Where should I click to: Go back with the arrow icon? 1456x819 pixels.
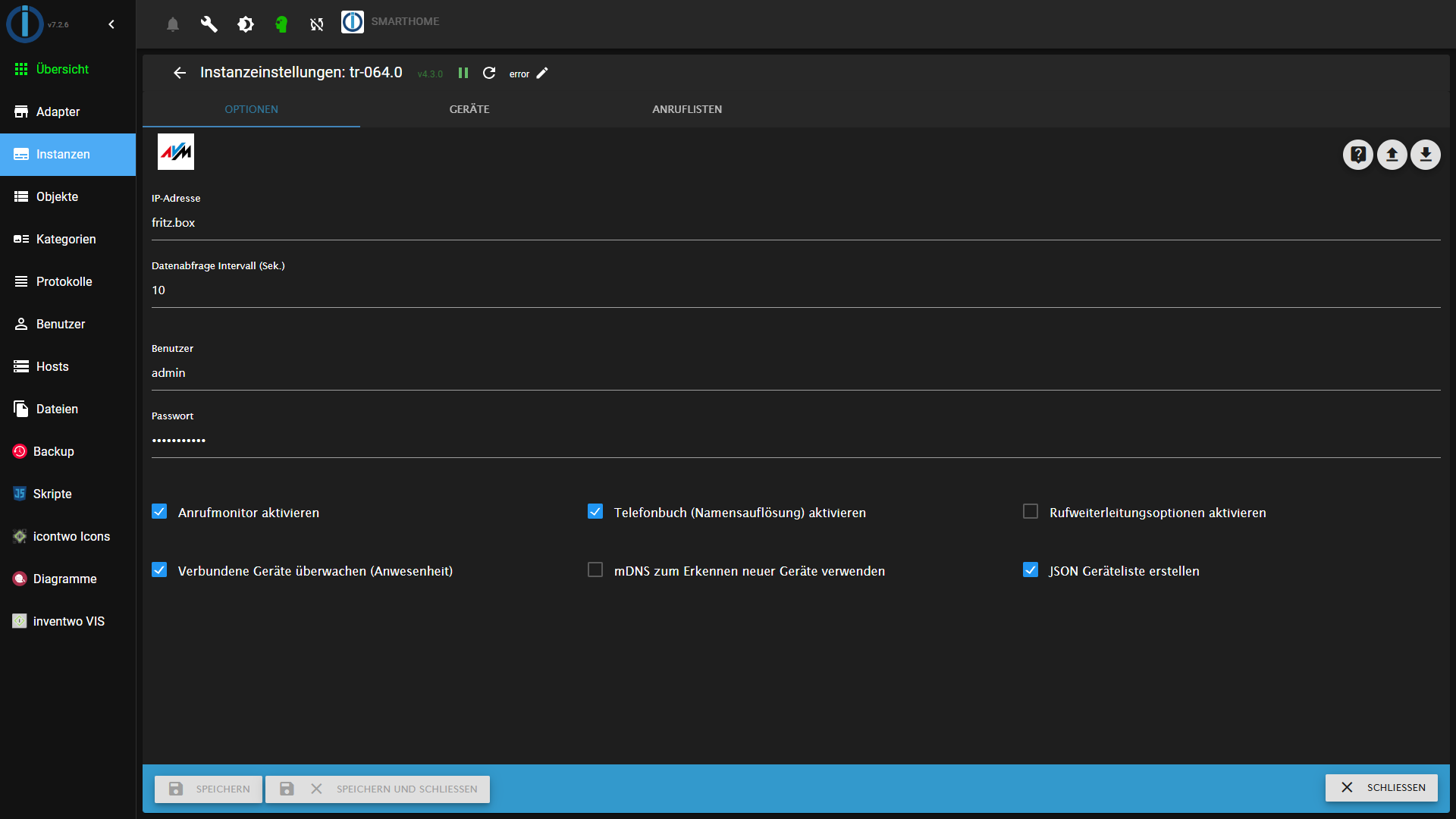180,73
